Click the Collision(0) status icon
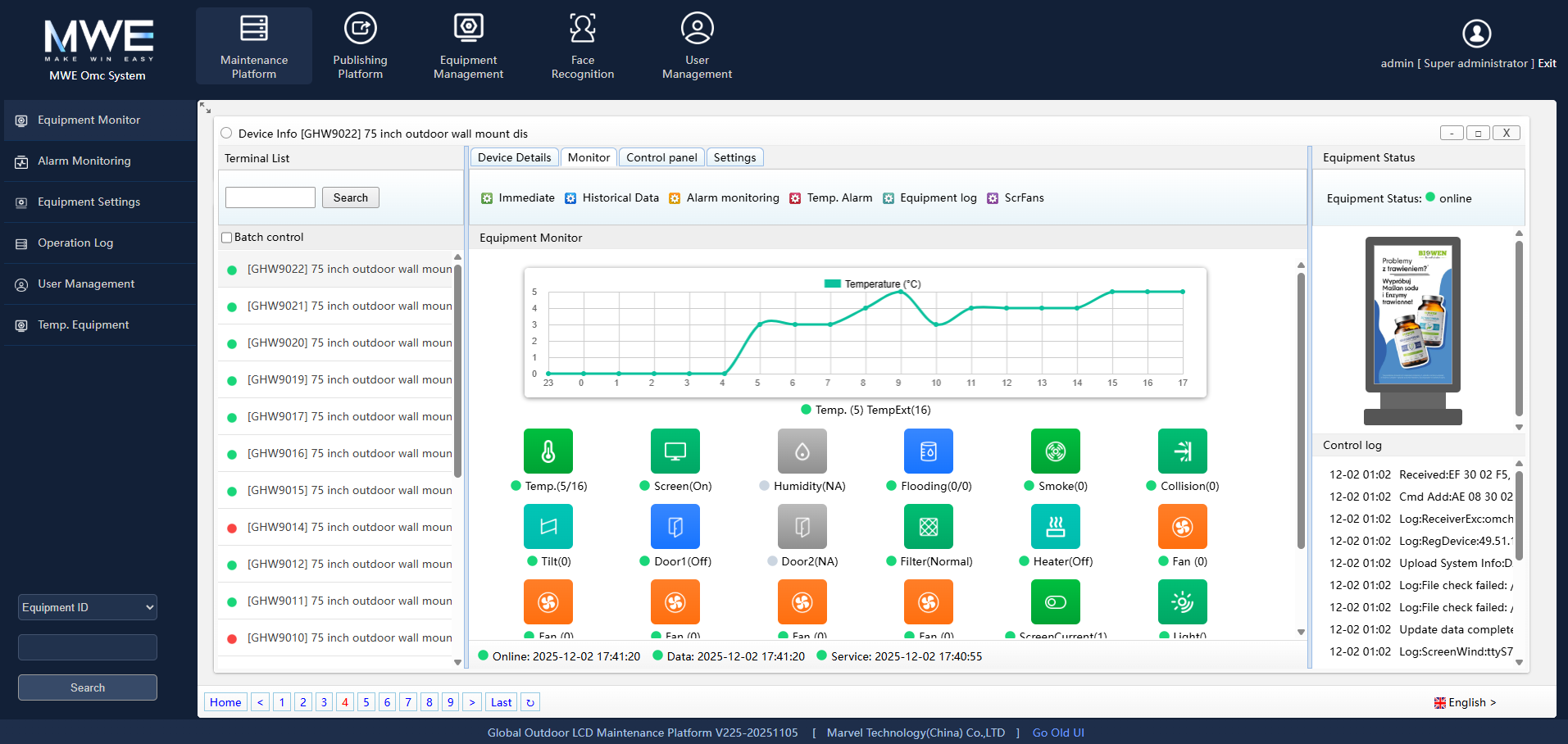The image size is (1568, 744). click(1182, 451)
